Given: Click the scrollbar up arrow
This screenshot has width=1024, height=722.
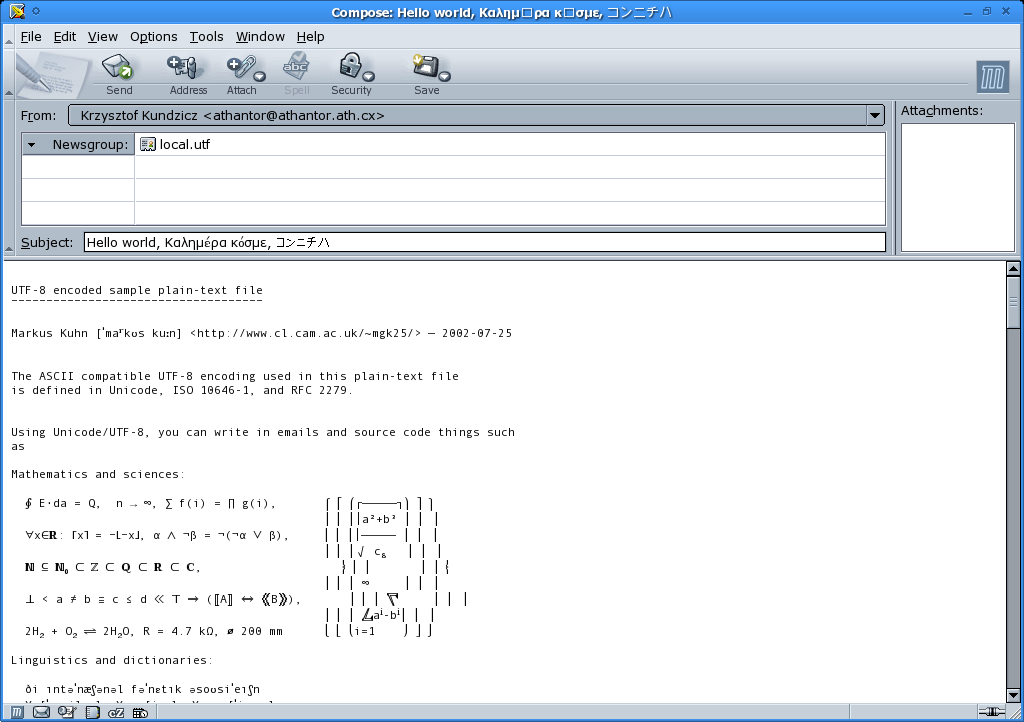Looking at the screenshot, I should [1013, 268].
